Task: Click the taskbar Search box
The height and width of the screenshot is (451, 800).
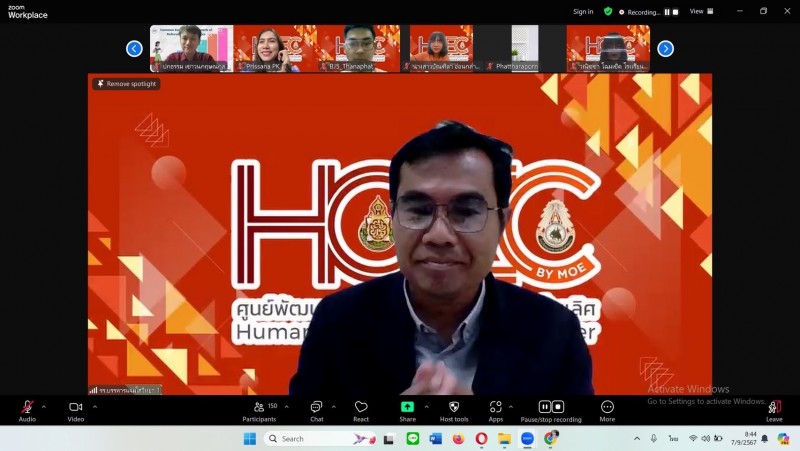Action: pyautogui.click(x=320, y=438)
